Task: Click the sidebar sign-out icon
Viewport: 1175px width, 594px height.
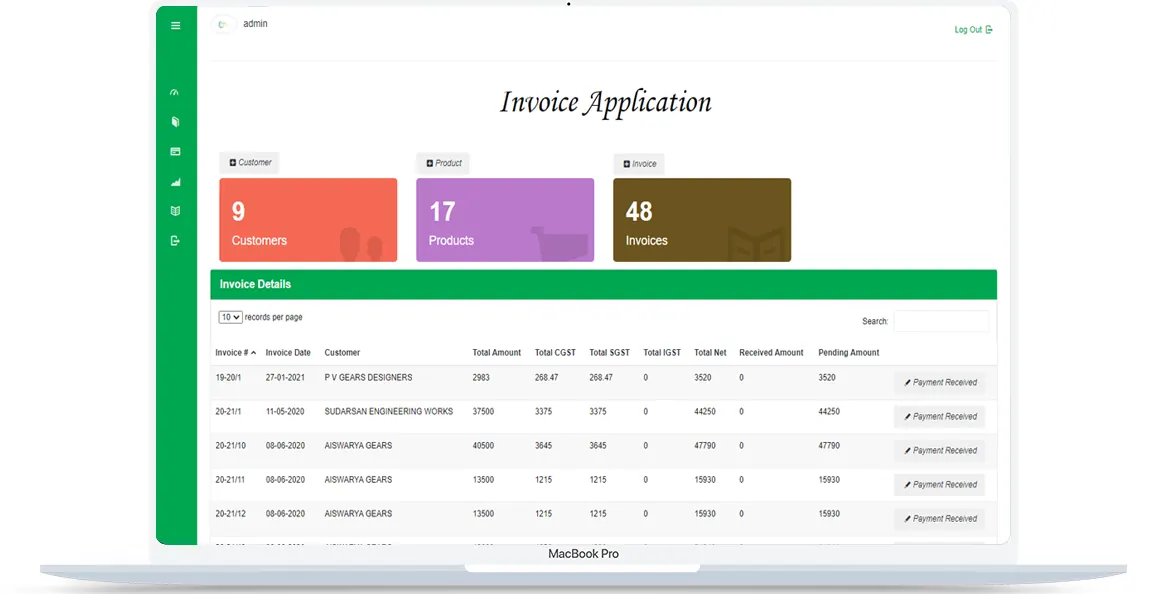Action: pos(175,240)
